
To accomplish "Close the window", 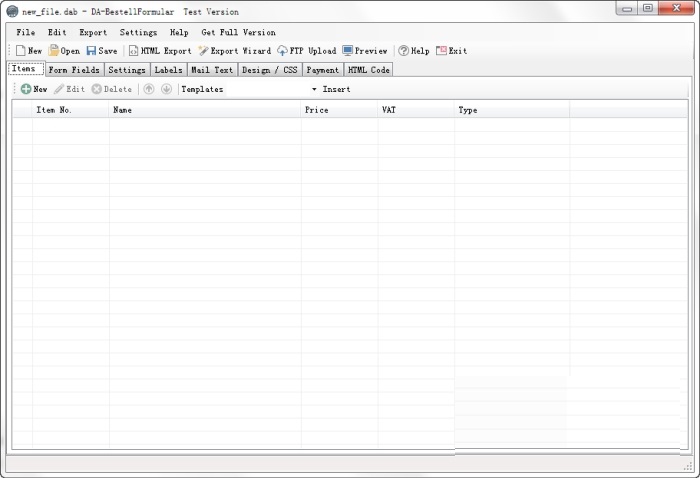I will point(676,8).
